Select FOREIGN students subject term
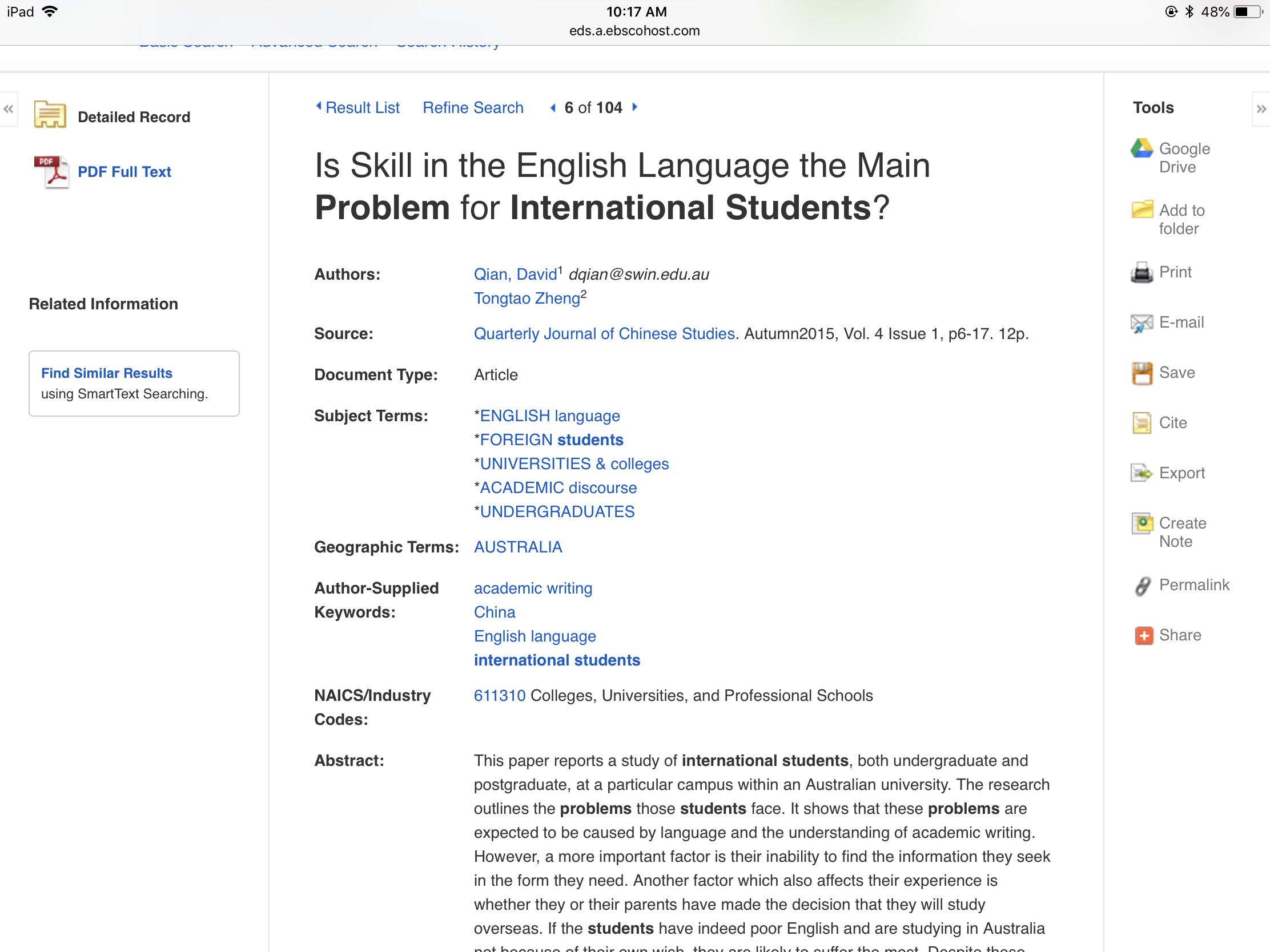The width and height of the screenshot is (1270, 952). tap(551, 440)
